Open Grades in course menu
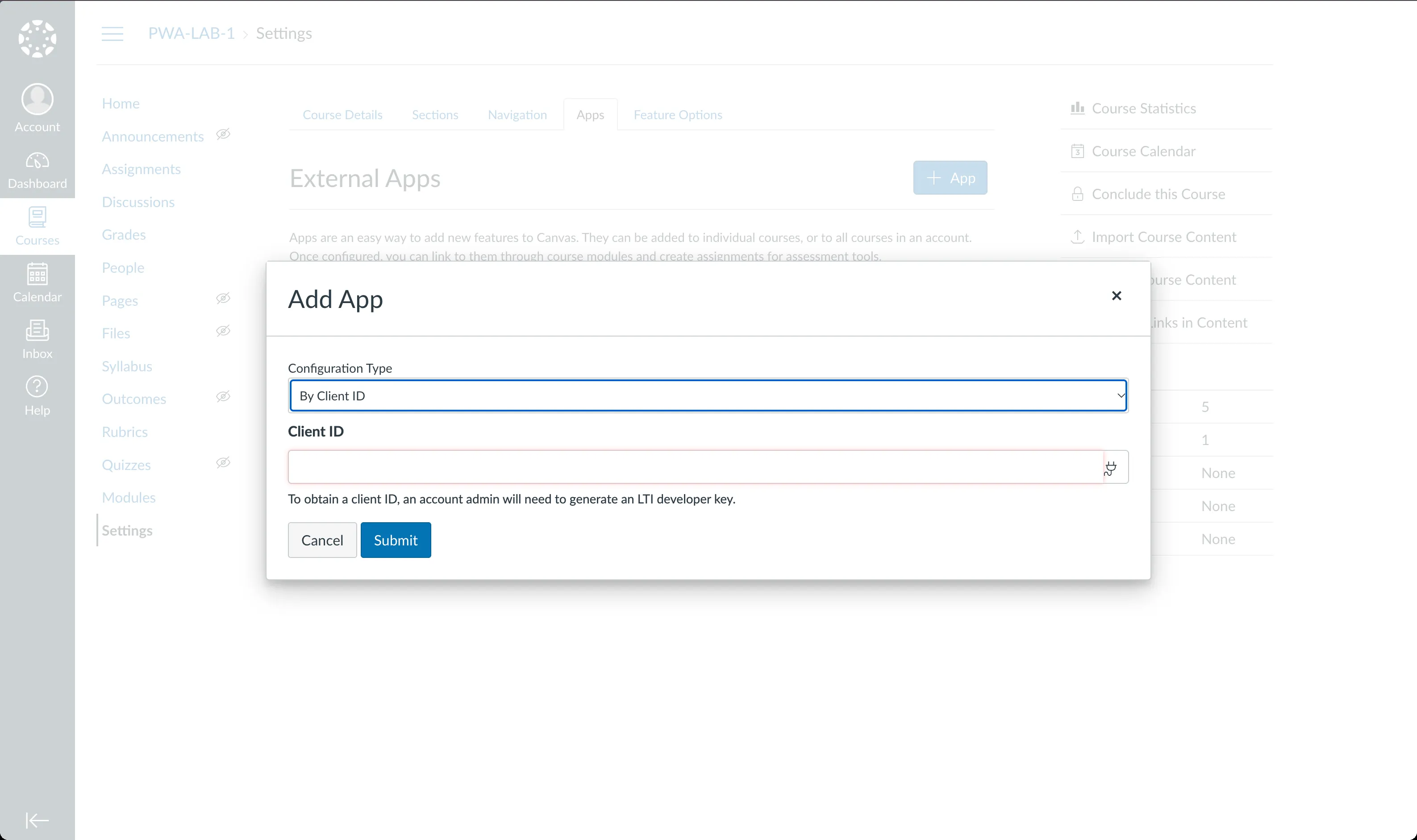 124,235
